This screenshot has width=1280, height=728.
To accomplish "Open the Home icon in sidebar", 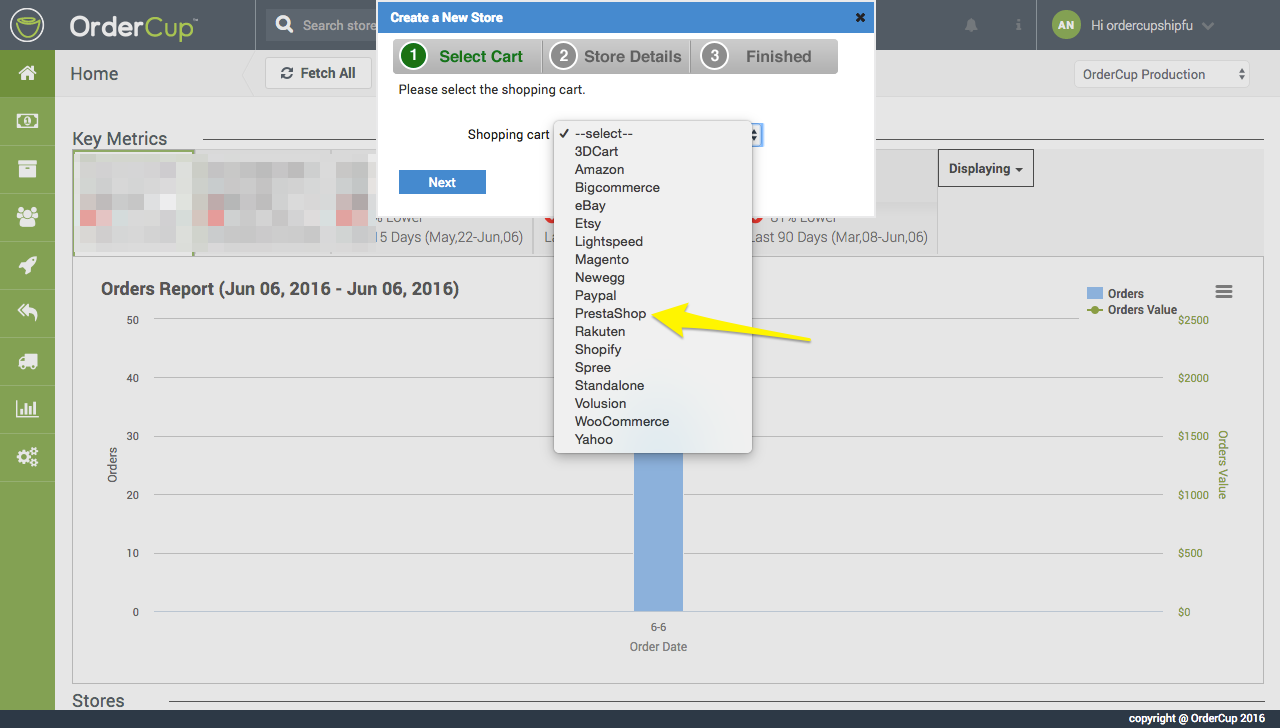I will [27, 73].
